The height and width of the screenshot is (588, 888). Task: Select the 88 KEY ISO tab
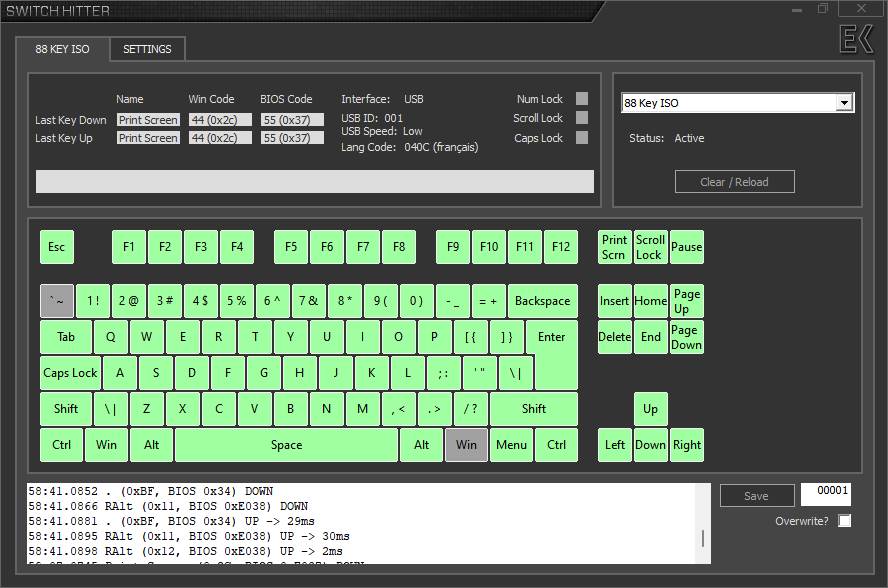(x=62, y=49)
